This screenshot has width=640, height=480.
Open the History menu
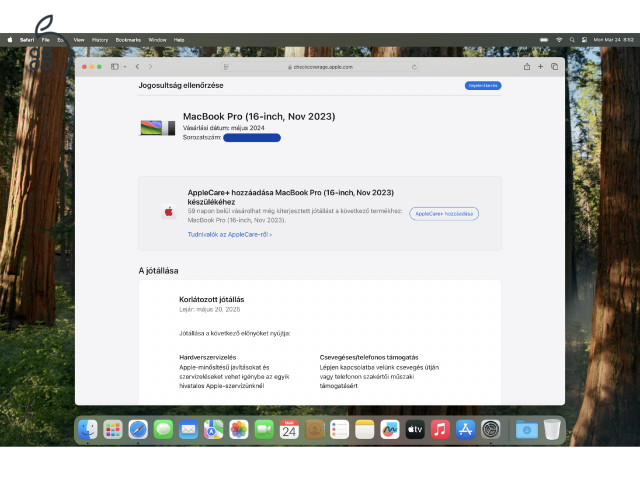point(100,40)
